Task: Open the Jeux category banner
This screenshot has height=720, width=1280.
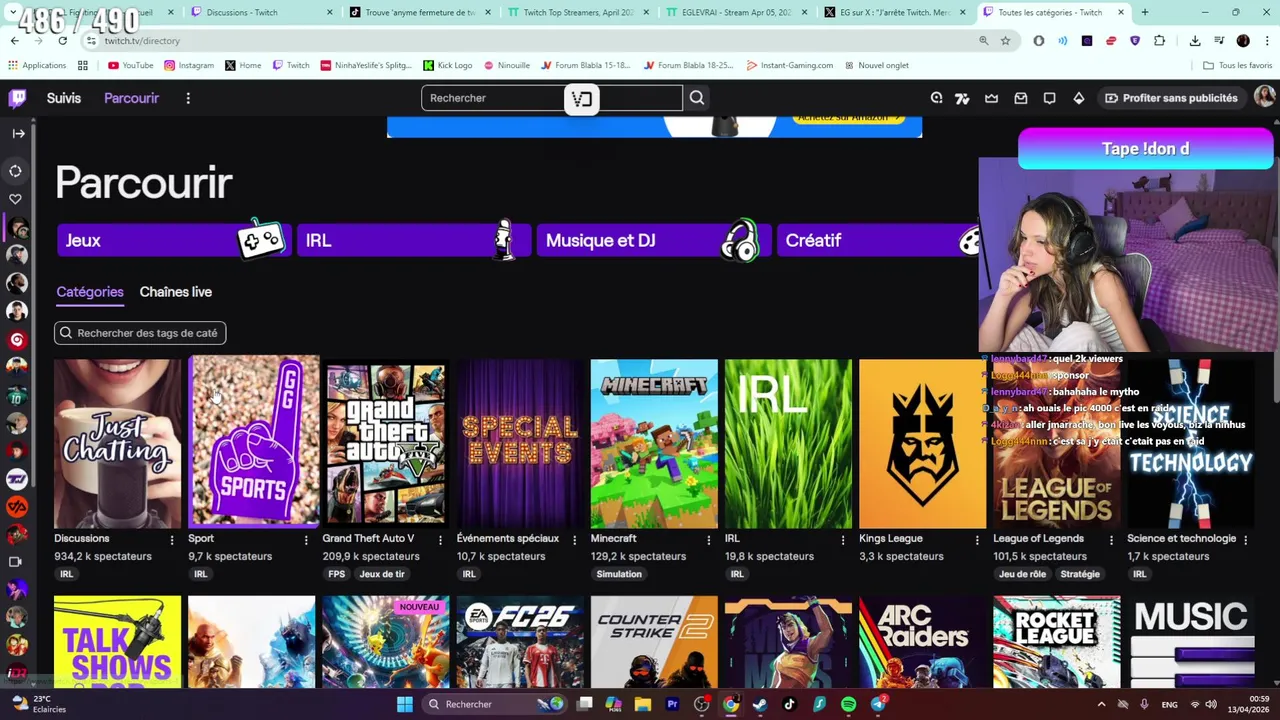Action: point(173,240)
